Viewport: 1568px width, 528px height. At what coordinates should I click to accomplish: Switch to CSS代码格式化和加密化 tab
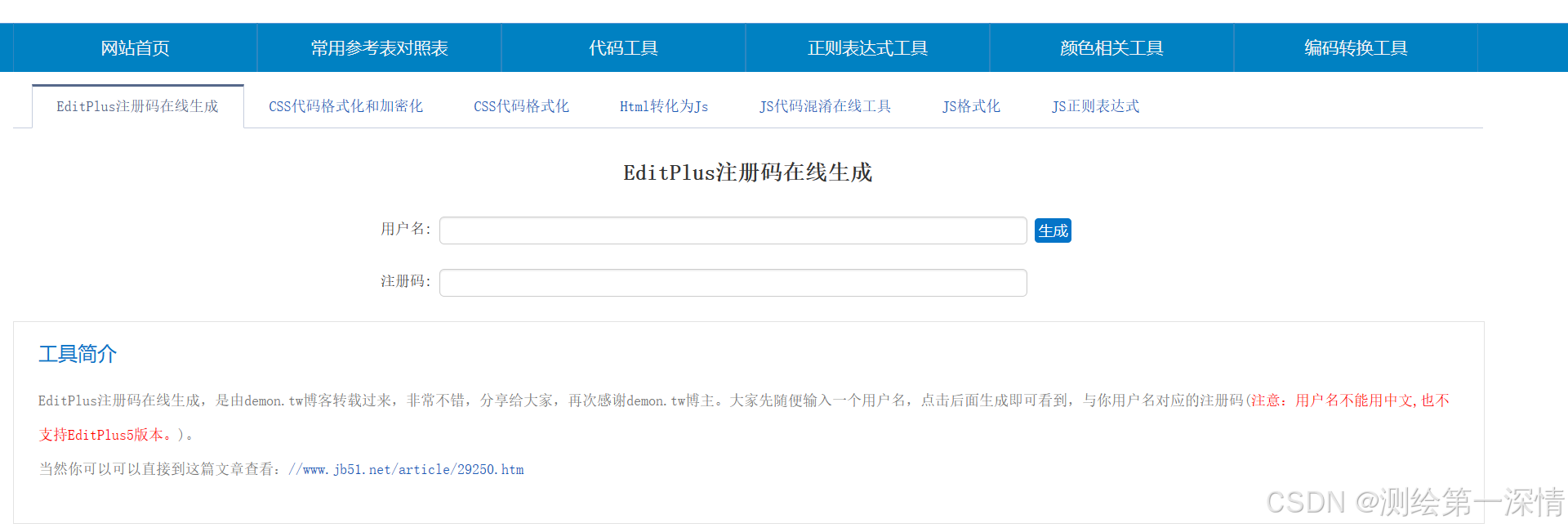346,106
